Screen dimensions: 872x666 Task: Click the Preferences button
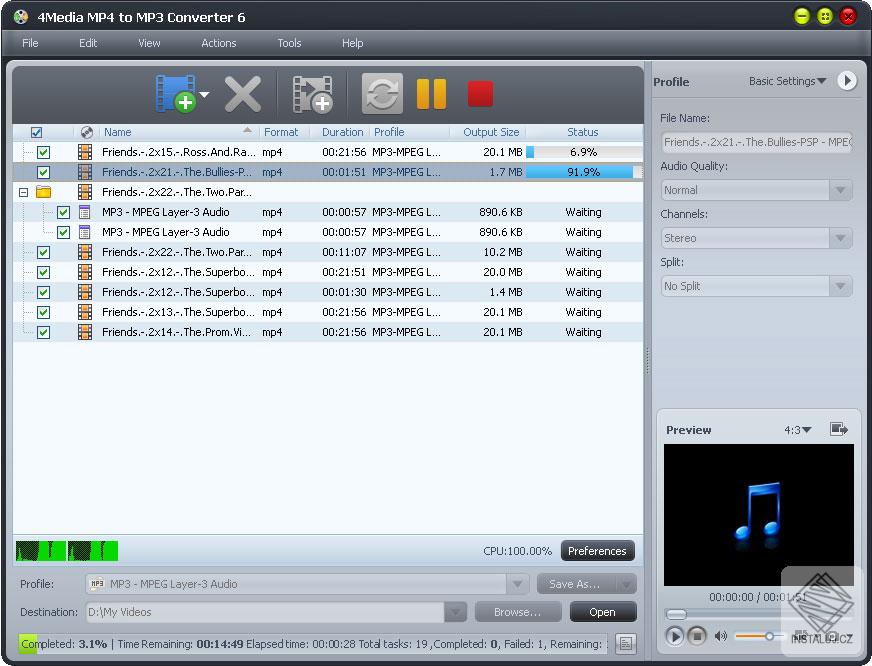[597, 551]
